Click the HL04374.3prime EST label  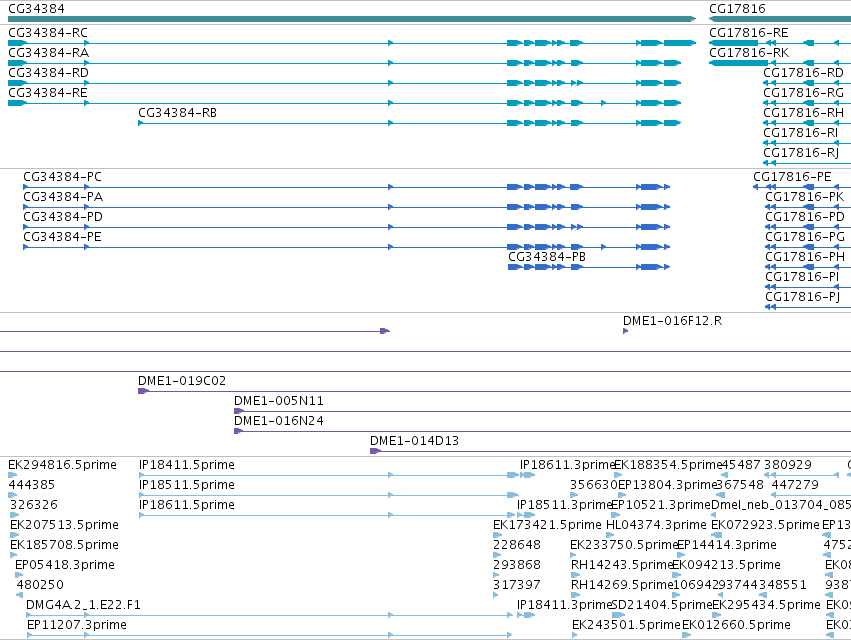pos(656,525)
